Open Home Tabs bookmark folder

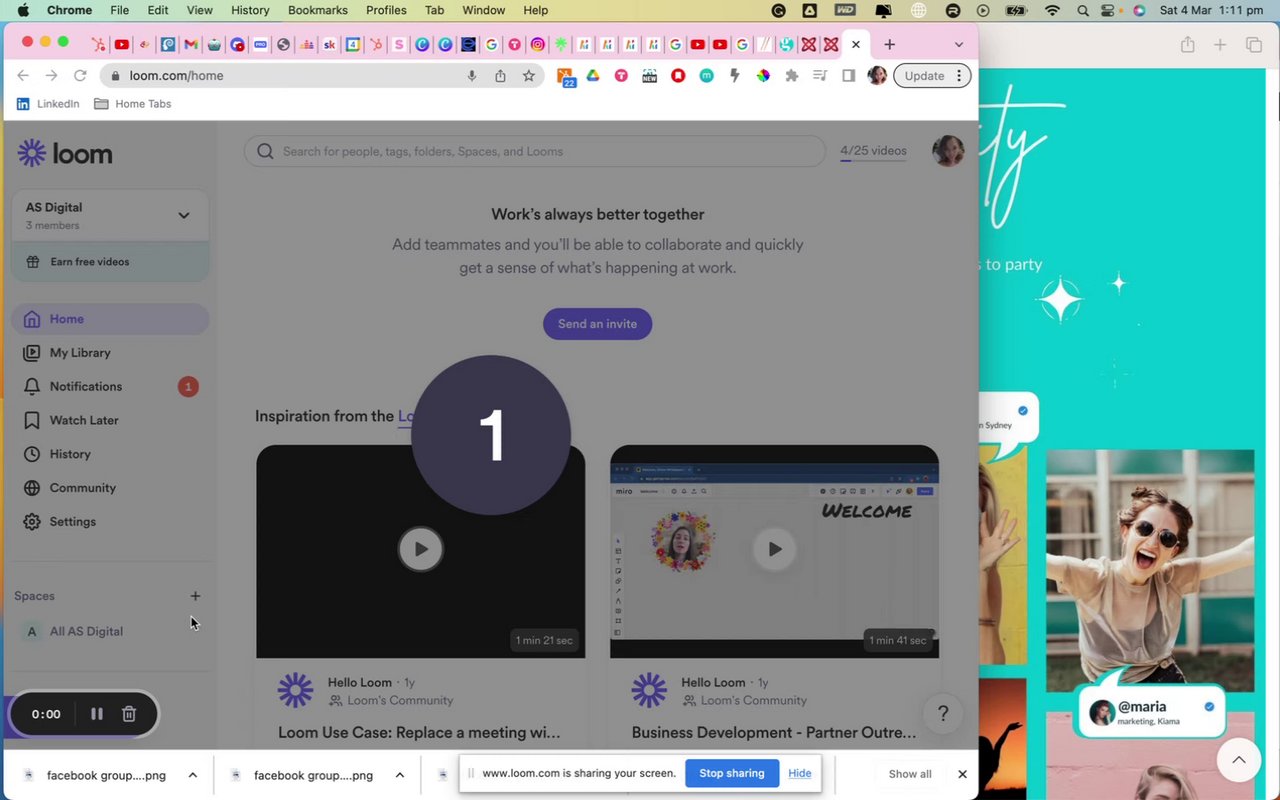(x=132, y=104)
